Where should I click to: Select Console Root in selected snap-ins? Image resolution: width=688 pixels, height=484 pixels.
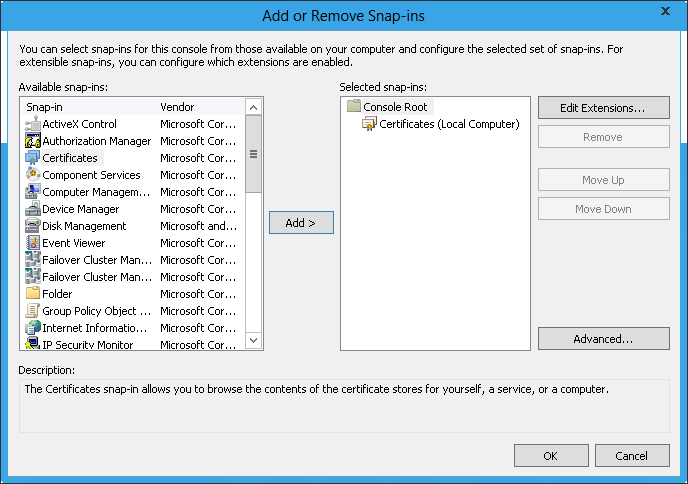[395, 107]
